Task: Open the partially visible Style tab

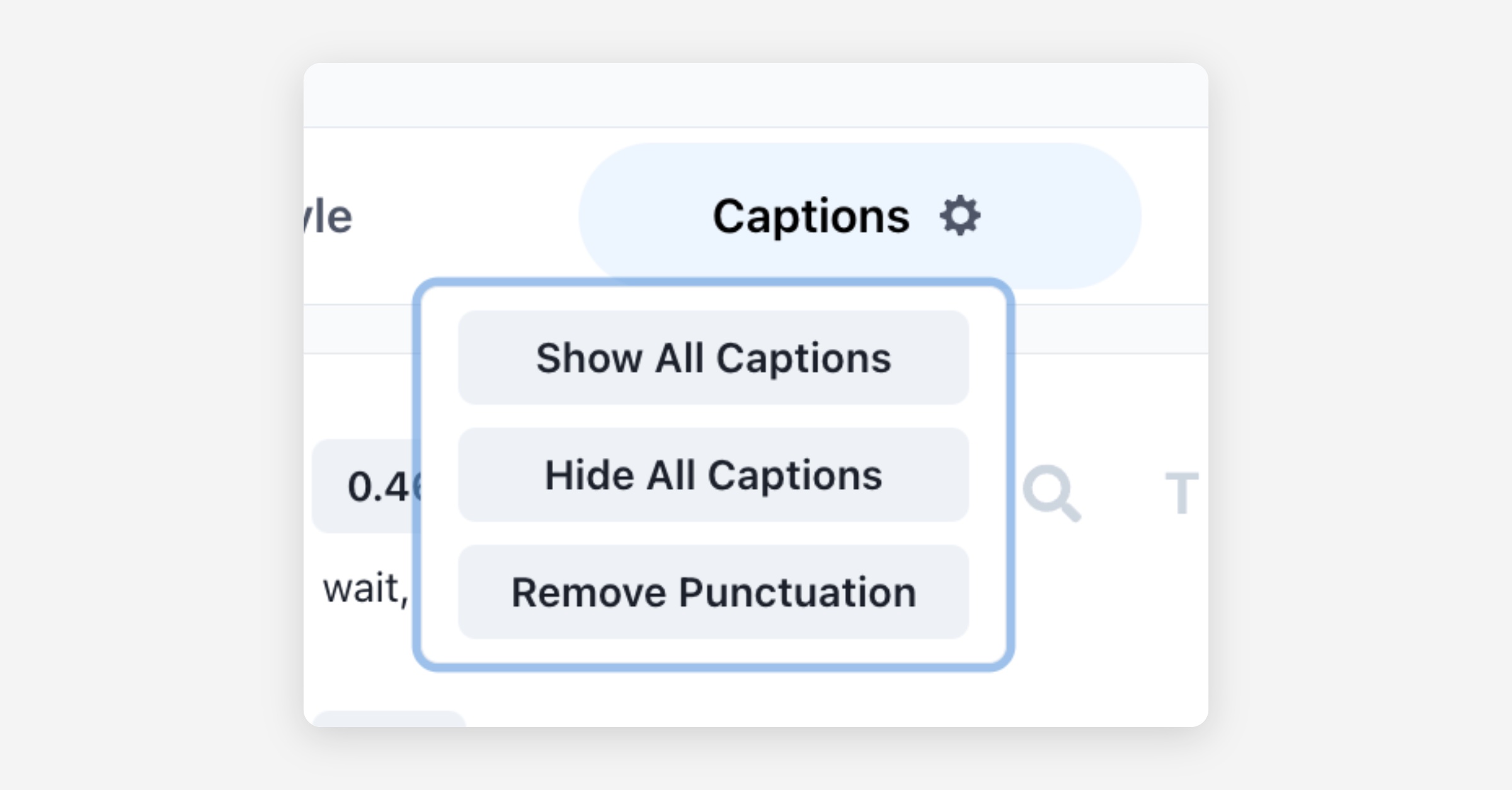Action: (329, 217)
